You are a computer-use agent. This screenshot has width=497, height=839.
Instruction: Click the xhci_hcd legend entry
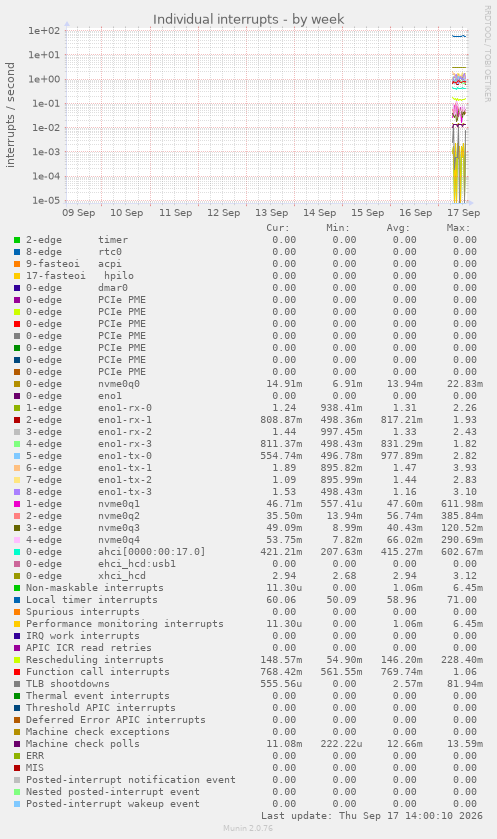(86, 576)
